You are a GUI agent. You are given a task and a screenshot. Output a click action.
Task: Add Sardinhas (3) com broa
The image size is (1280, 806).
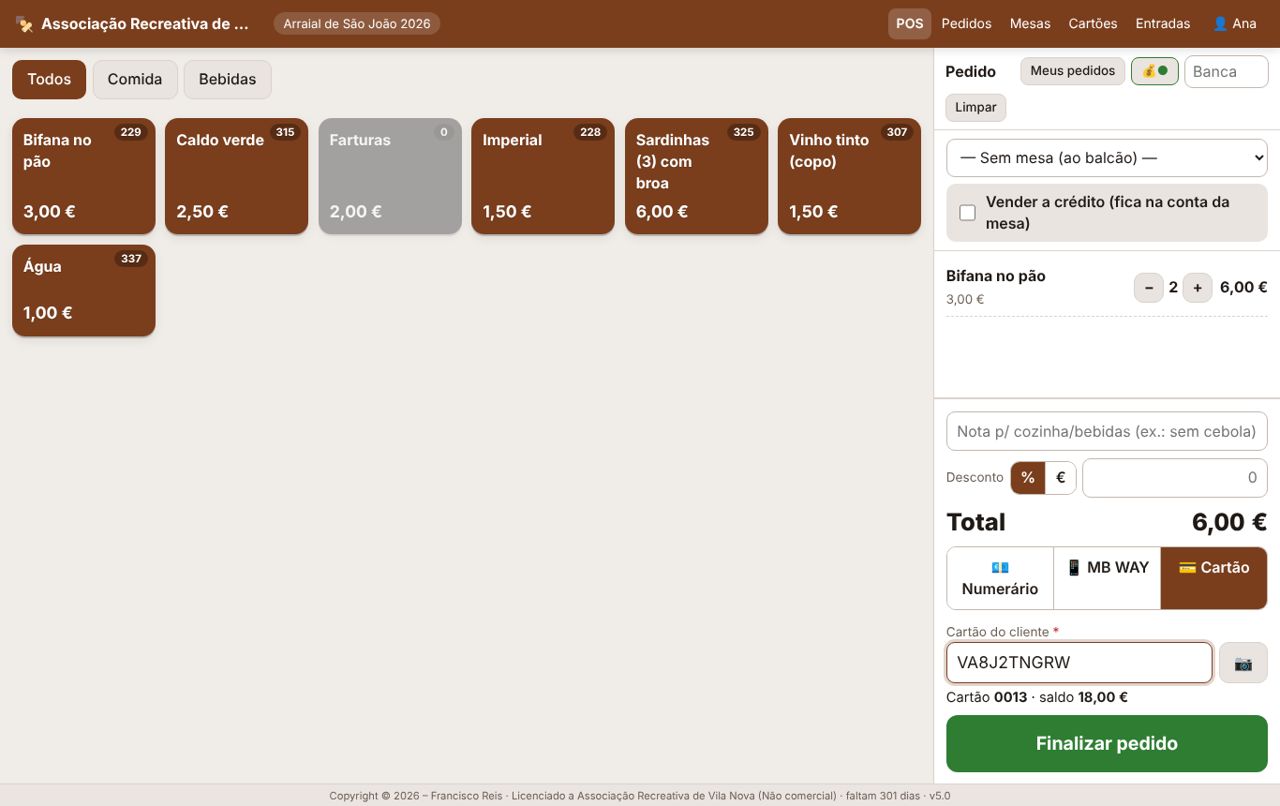pos(697,177)
